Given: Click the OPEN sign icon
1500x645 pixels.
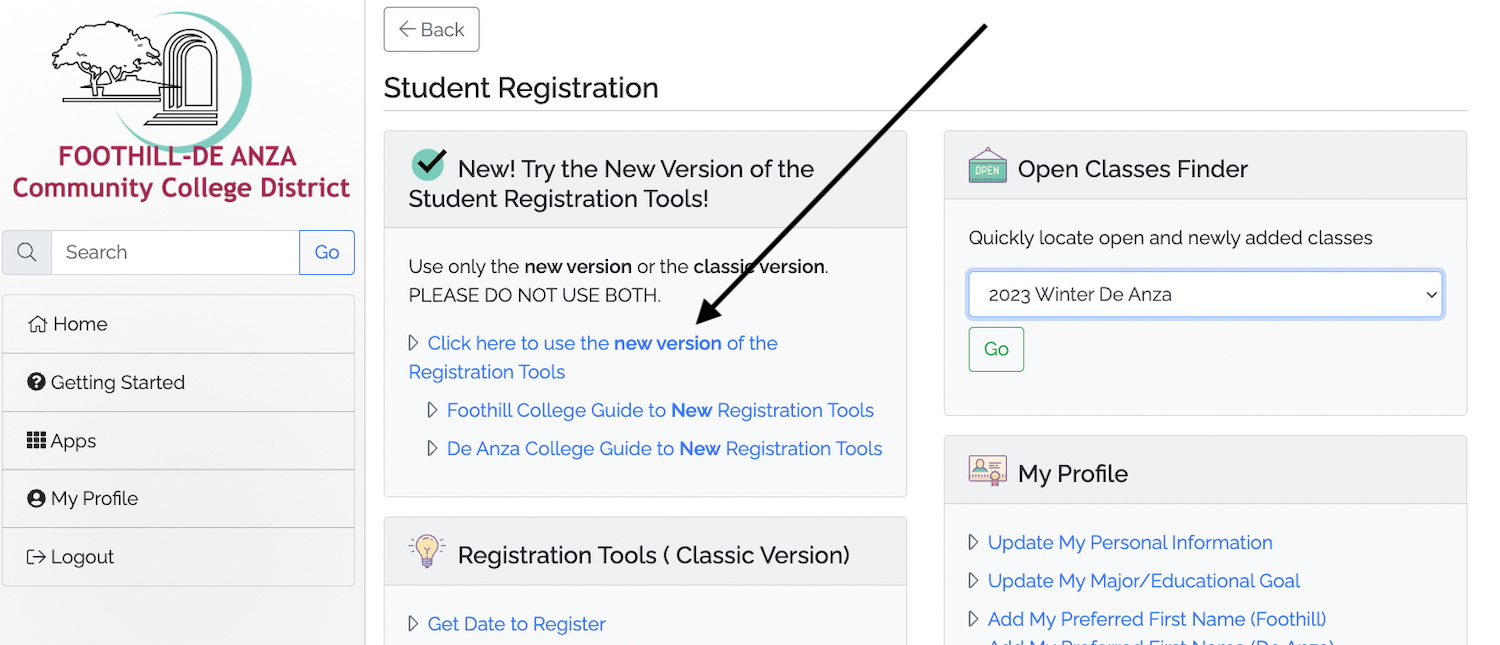Looking at the screenshot, I should click(987, 166).
